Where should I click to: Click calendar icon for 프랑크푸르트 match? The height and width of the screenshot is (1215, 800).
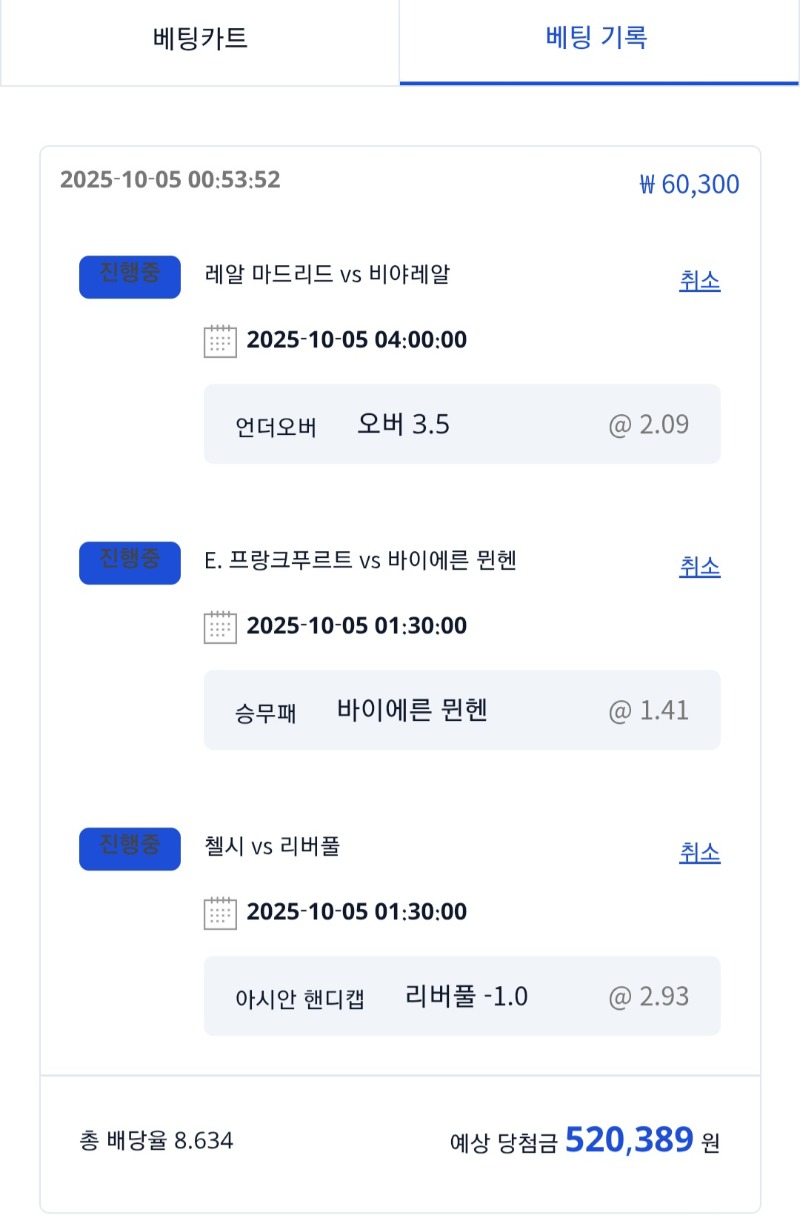pos(220,627)
